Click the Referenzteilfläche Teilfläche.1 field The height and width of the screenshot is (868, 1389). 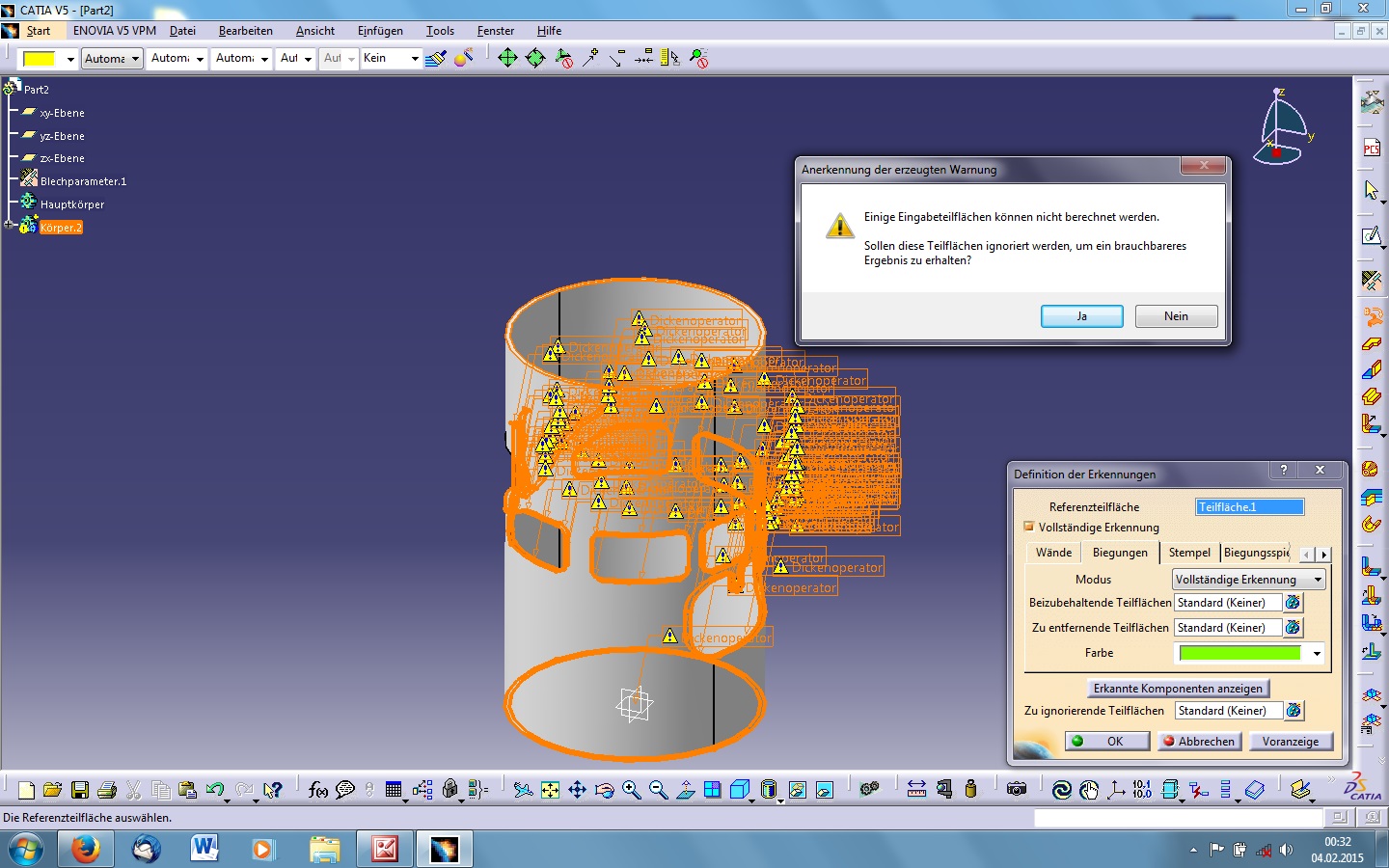coord(1249,506)
